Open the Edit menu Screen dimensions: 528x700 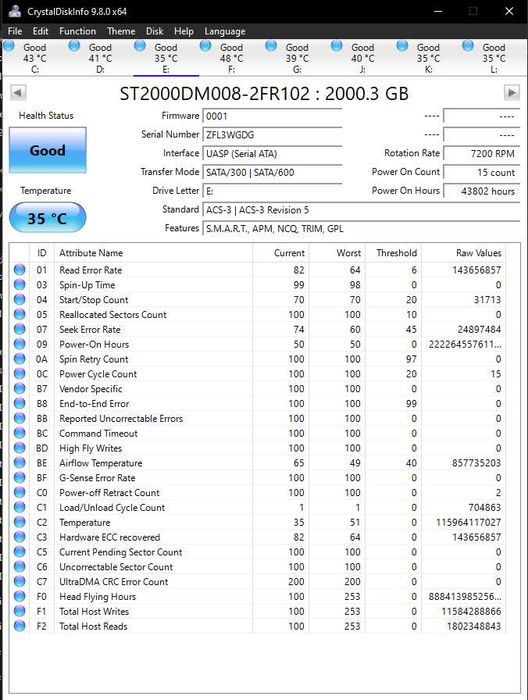(x=40, y=31)
